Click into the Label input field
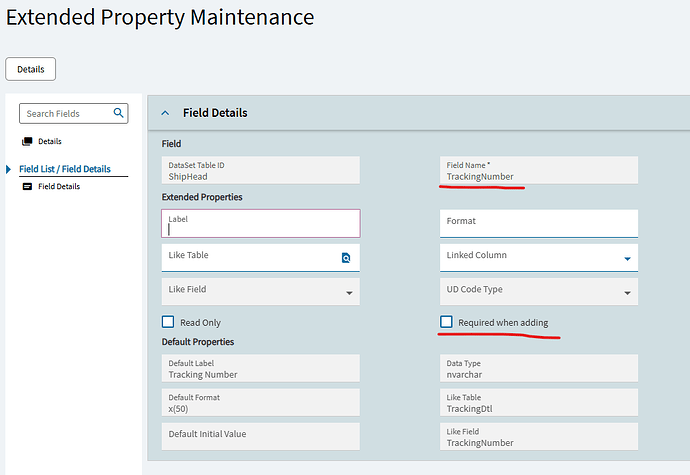This screenshot has height=475, width=690. [x=260, y=224]
